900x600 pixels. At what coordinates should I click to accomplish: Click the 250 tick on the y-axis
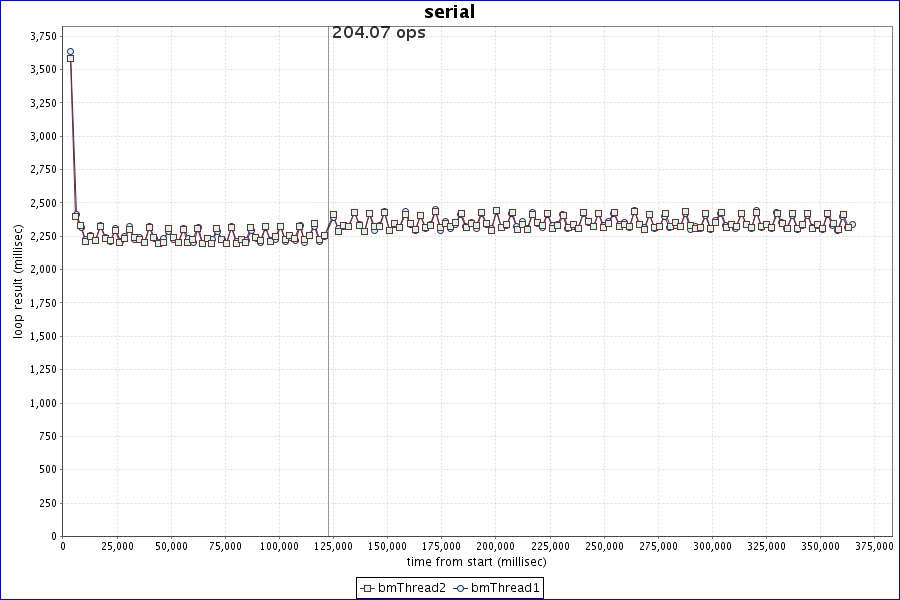pos(47,503)
